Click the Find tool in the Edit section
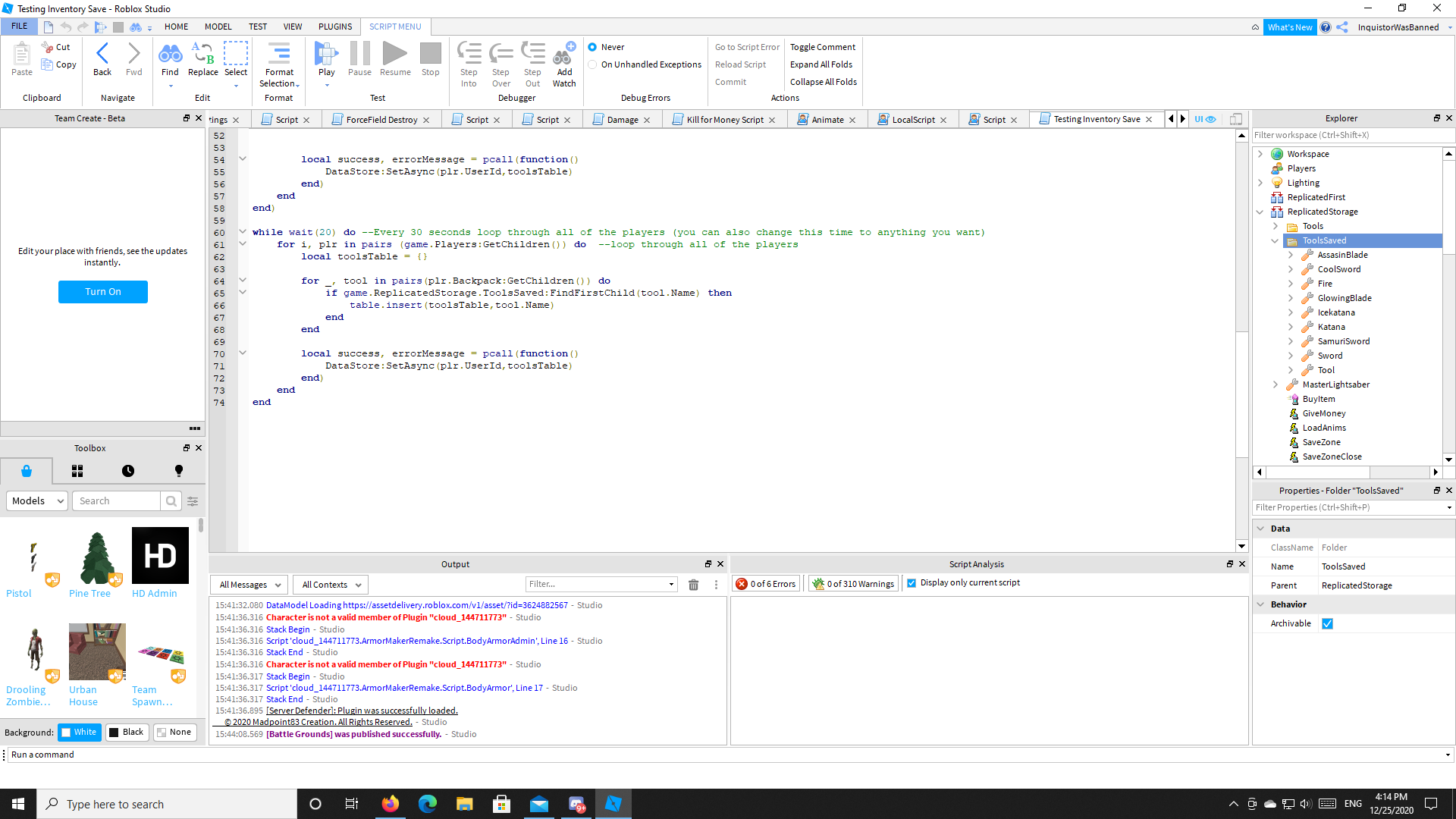The image size is (1456, 819). pyautogui.click(x=170, y=61)
